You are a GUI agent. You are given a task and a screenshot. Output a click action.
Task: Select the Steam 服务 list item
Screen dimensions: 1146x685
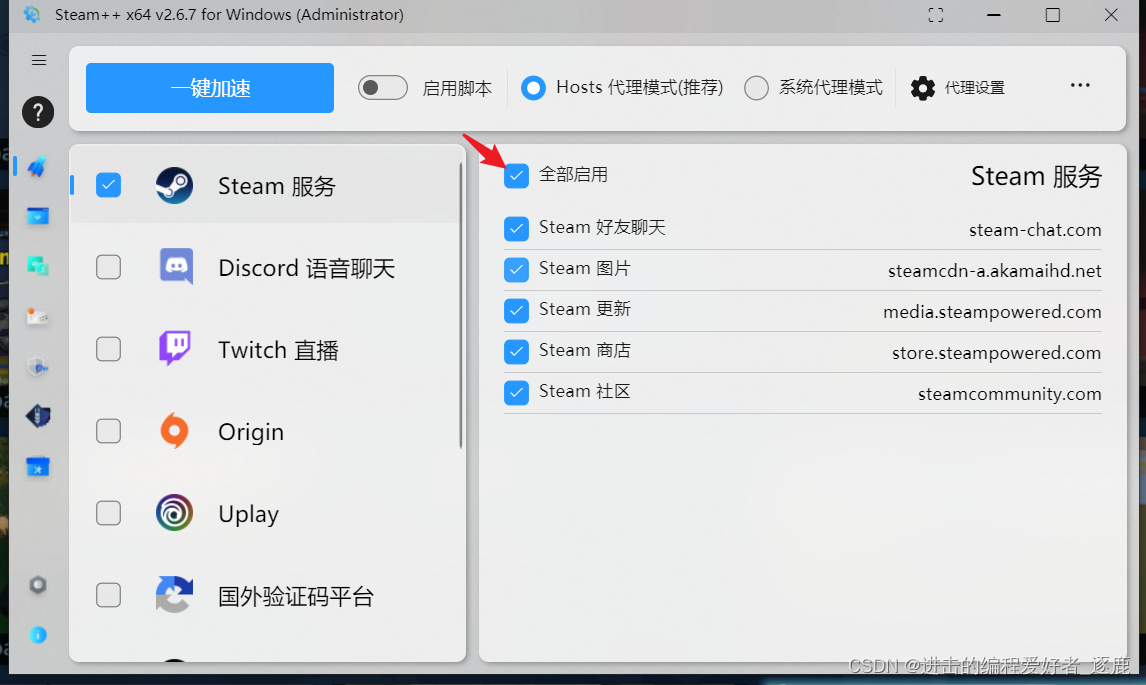265,186
